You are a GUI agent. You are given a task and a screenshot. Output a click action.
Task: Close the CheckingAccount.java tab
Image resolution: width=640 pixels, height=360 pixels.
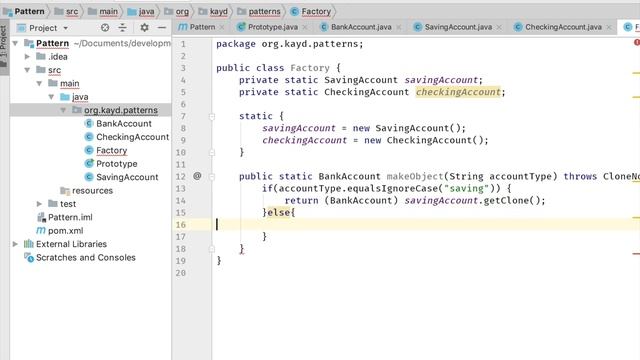click(609, 27)
